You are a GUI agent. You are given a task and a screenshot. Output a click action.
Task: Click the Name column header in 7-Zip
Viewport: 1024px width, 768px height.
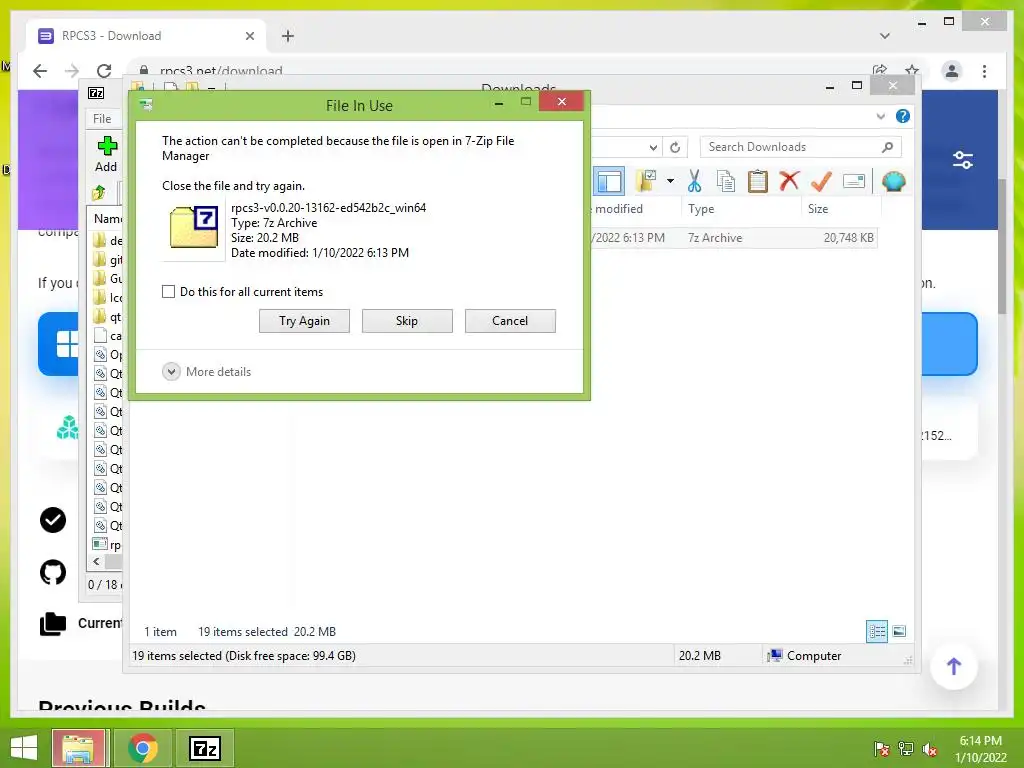pyautogui.click(x=107, y=218)
